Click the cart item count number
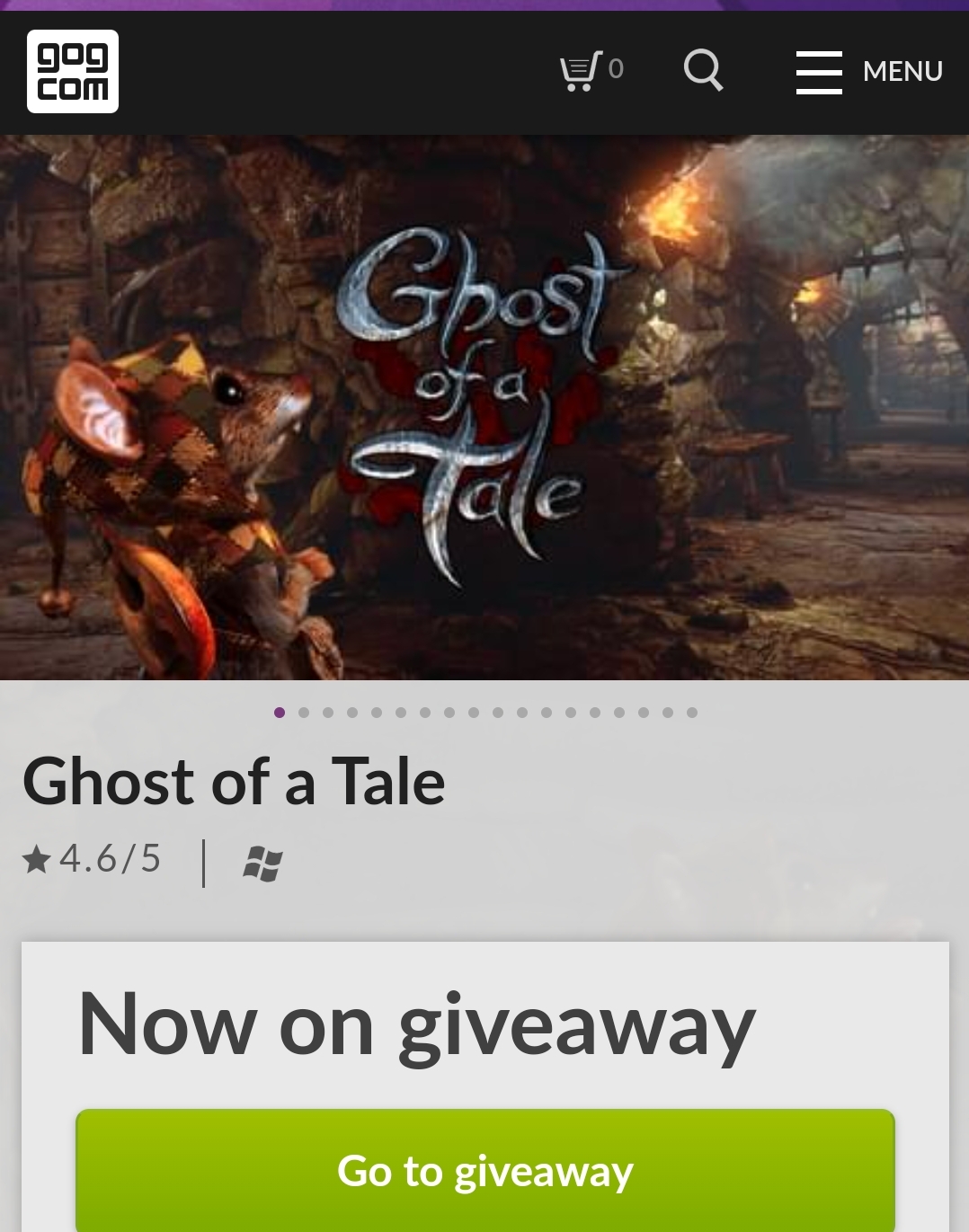969x1232 pixels. 616,69
